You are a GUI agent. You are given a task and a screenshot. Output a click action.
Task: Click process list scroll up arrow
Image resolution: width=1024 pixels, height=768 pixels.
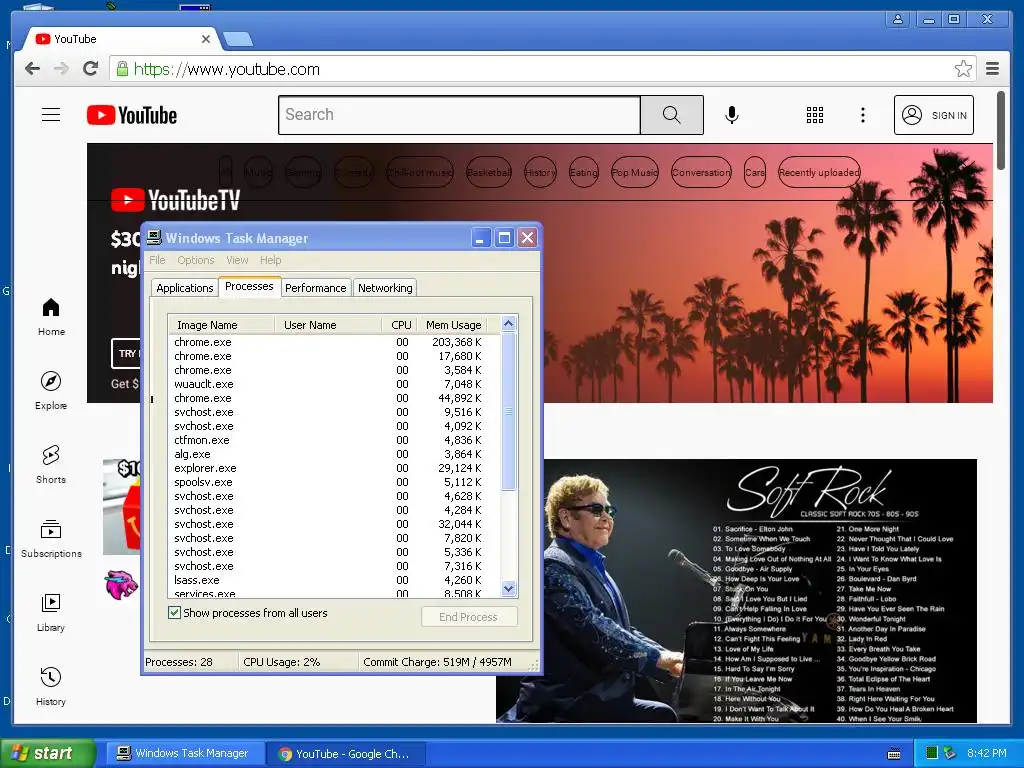(x=509, y=323)
